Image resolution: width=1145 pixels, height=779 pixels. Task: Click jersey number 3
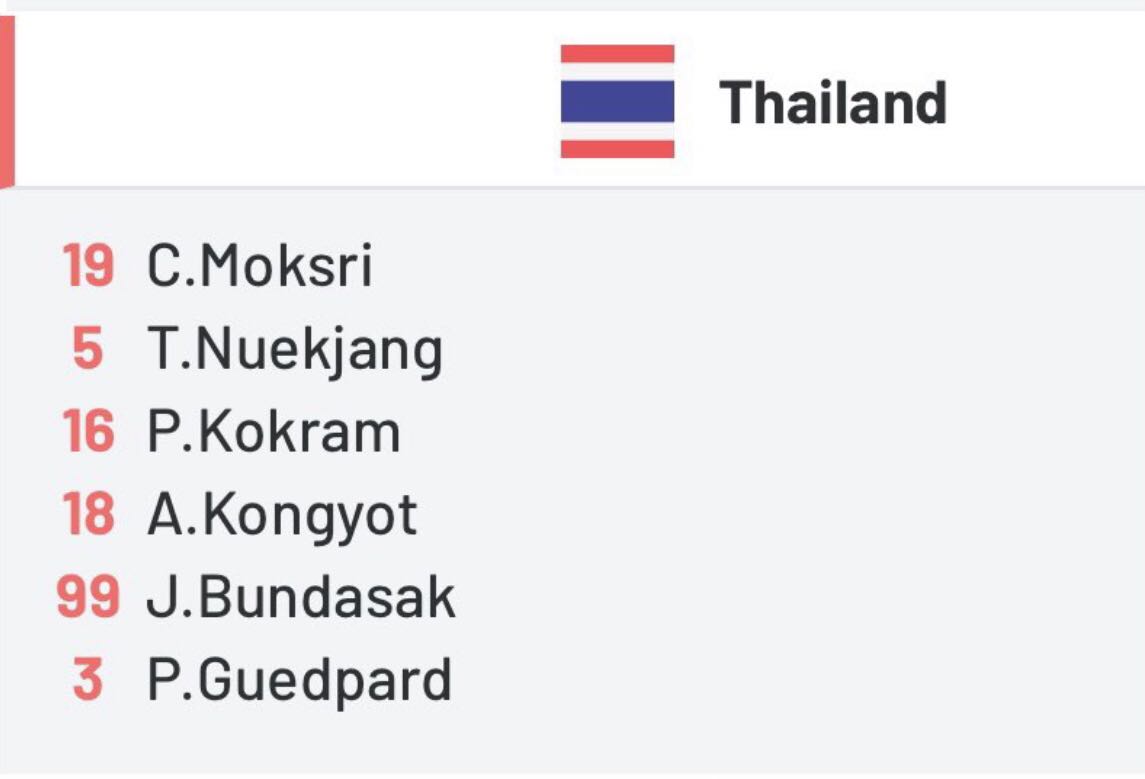(88, 680)
